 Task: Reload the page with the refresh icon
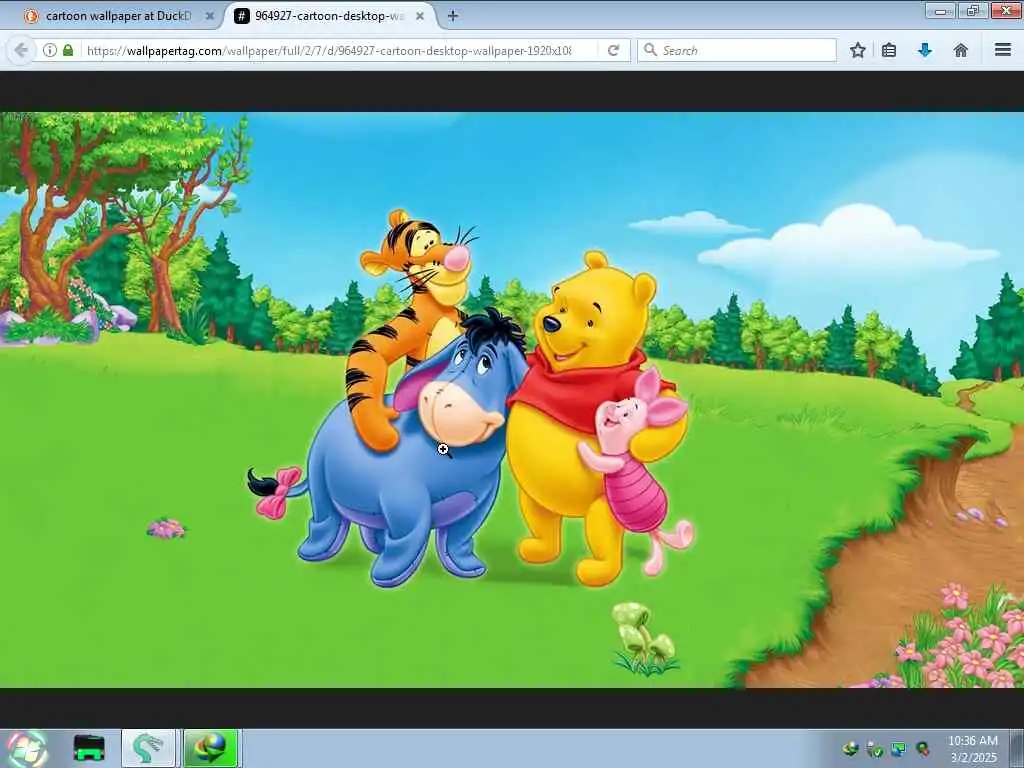coord(613,50)
